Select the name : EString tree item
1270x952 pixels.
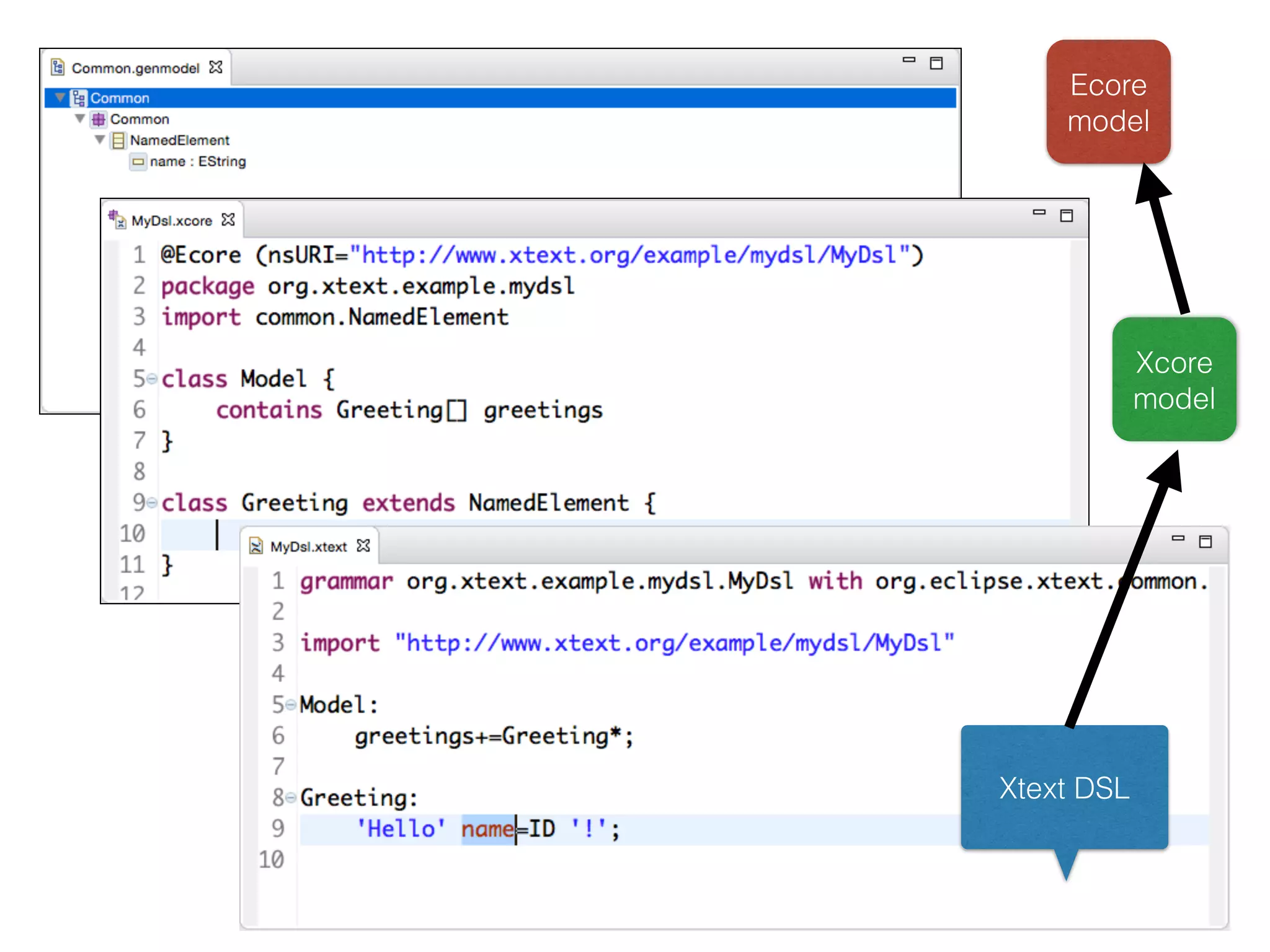(197, 162)
